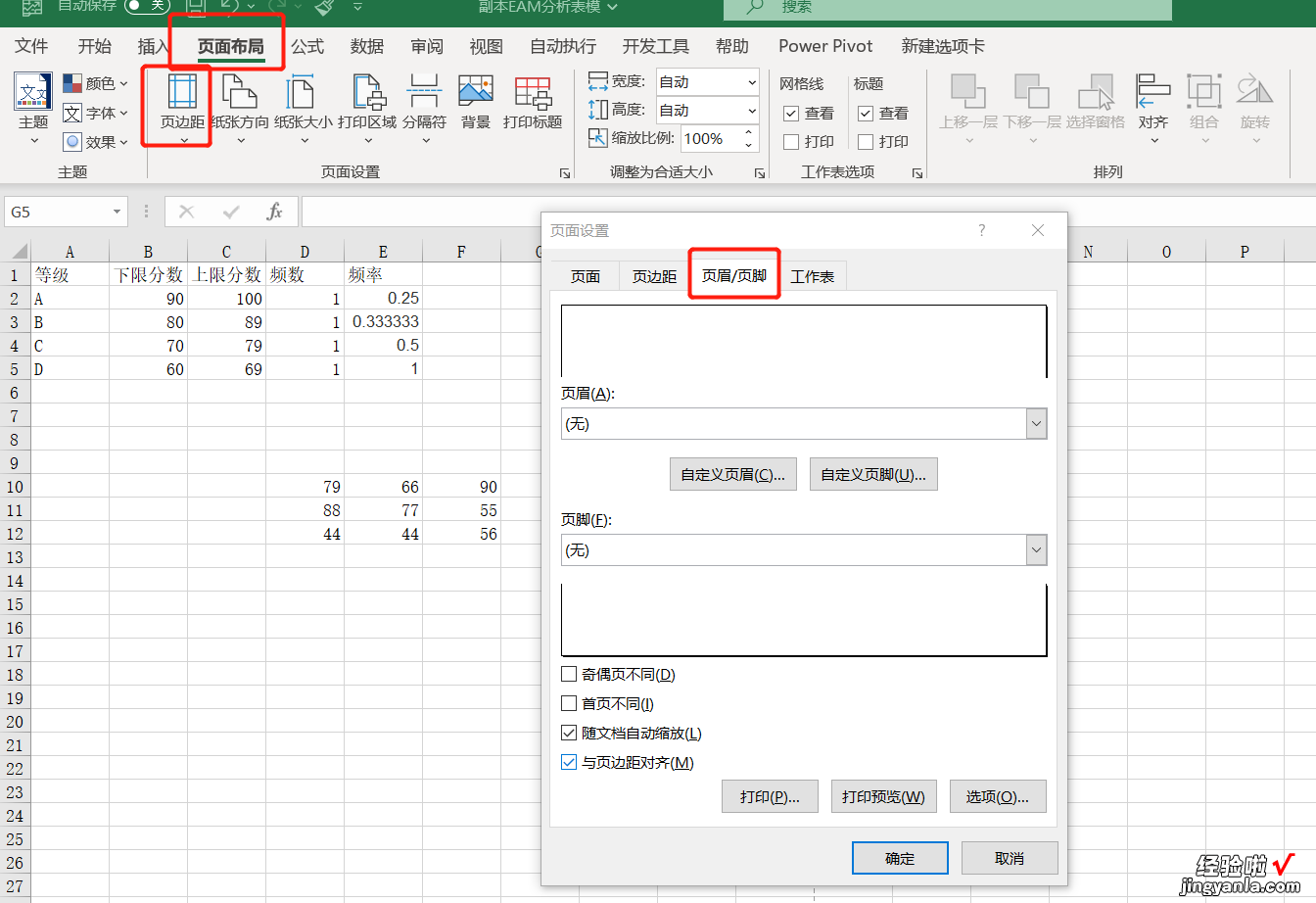Screen dimensions: 1316x903
Task: Expand the workbook title dropdown arrow
Action: (613, 7)
